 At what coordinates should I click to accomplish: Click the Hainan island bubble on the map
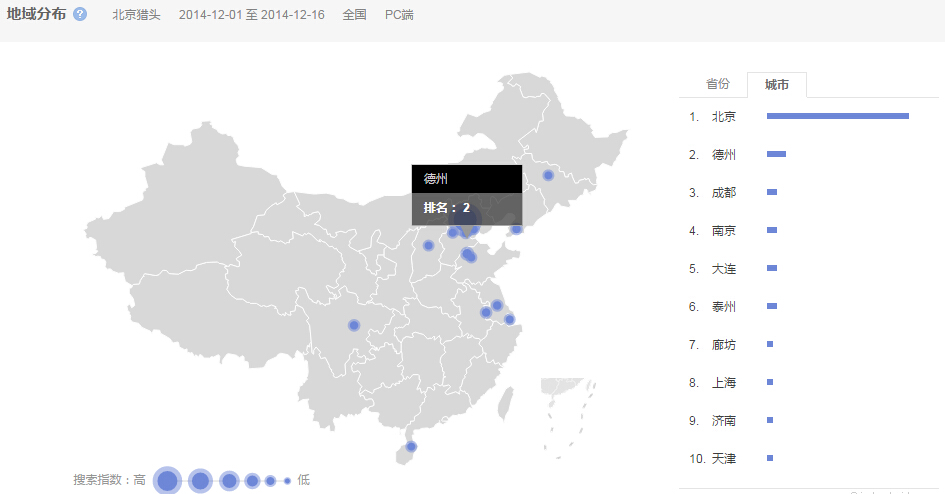411,446
